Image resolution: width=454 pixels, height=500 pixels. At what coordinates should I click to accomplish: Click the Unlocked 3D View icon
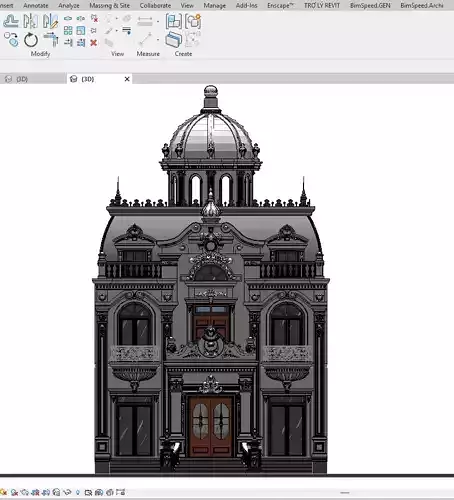click(x=56, y=492)
